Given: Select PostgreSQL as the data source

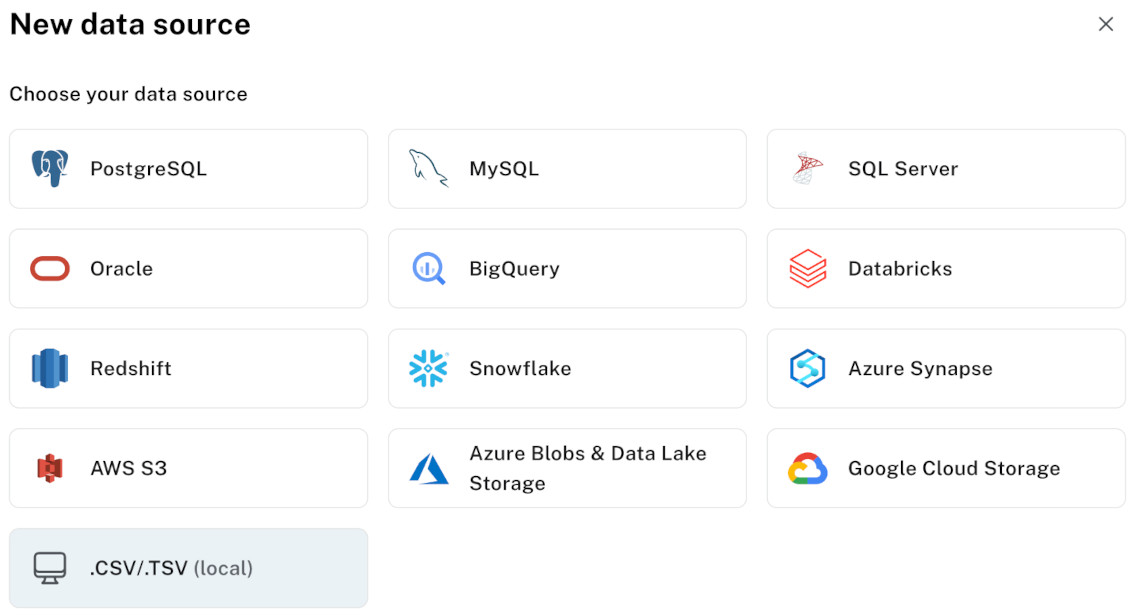Looking at the screenshot, I should [188, 168].
